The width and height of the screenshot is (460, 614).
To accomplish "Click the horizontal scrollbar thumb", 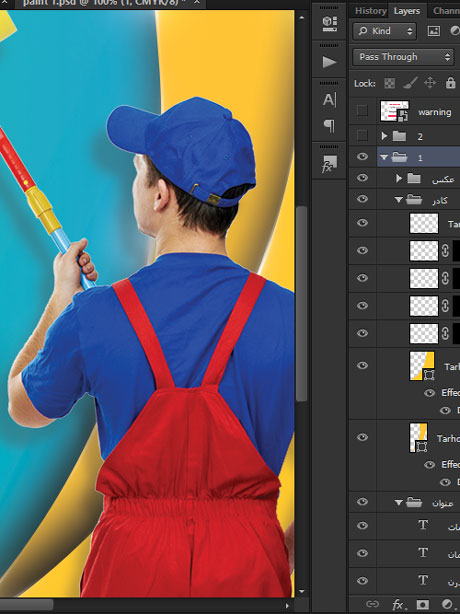I will (26, 605).
